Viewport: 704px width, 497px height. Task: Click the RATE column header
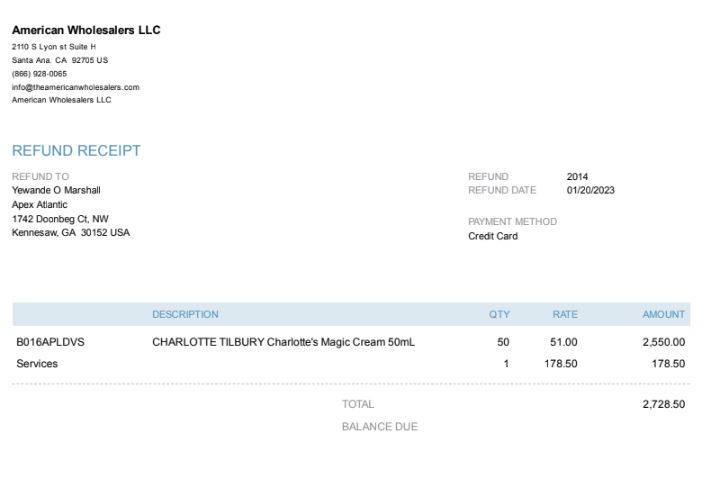(x=565, y=314)
